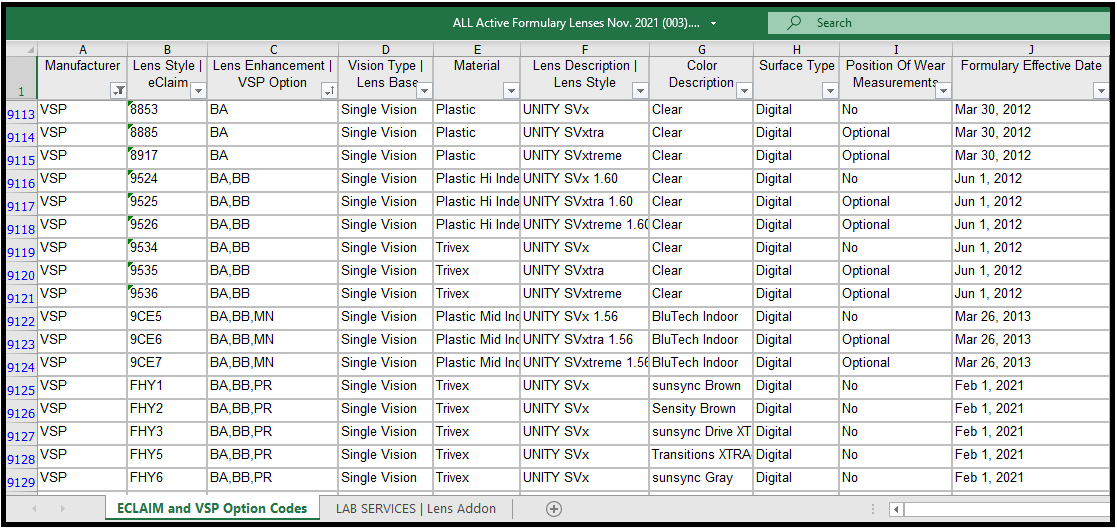1117x530 pixels.
Task: Click the UNITY SVx 1.60 cell
Action: 585,179
